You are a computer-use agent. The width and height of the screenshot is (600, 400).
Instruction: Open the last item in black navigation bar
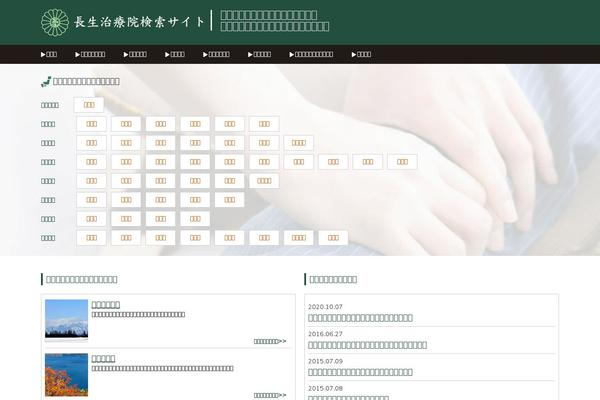tap(361, 54)
